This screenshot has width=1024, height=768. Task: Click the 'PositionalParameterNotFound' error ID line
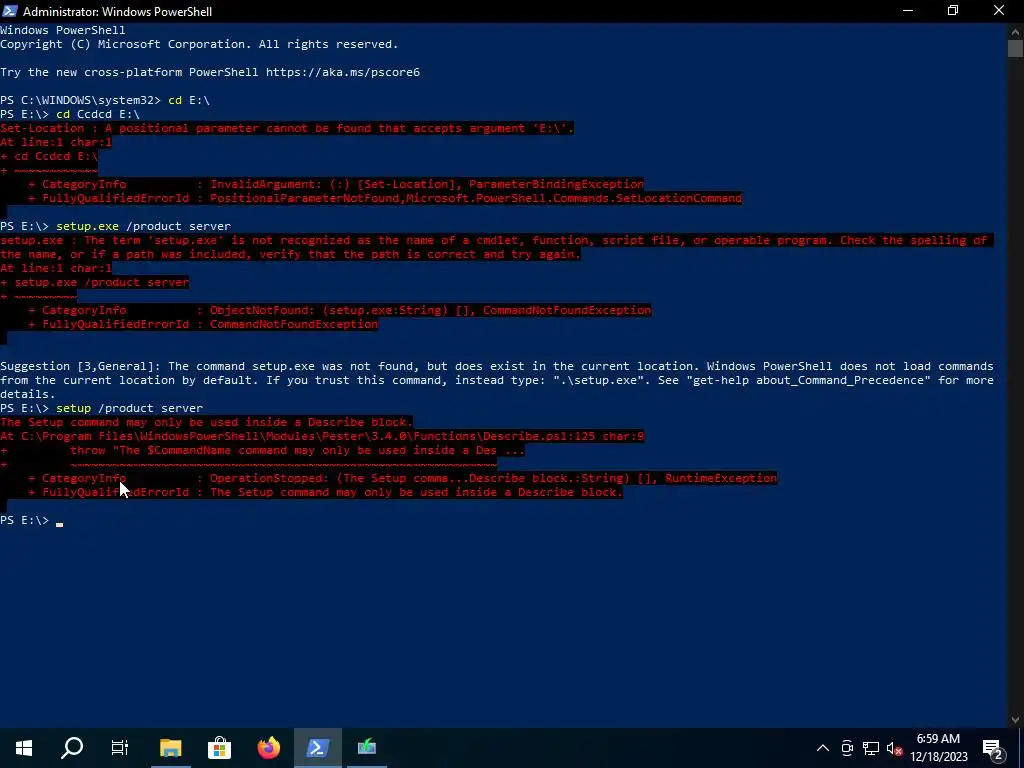coord(385,198)
